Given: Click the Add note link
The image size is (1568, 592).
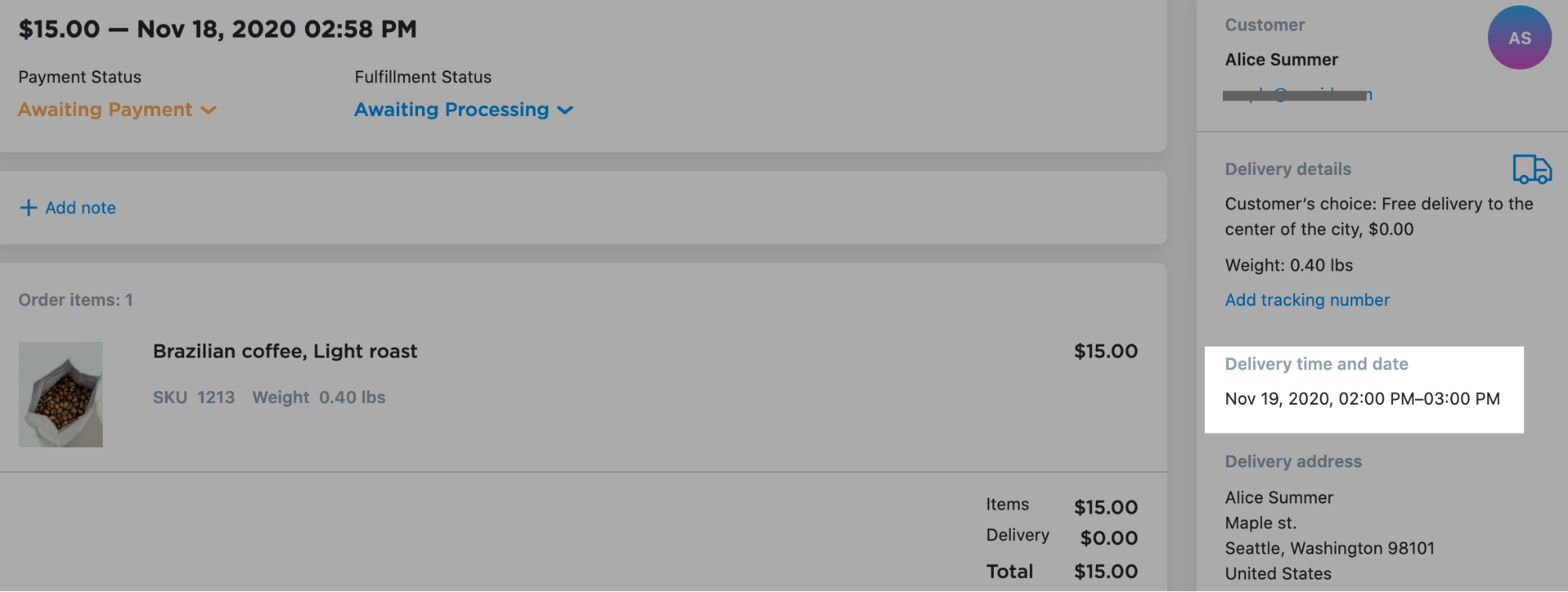Looking at the screenshot, I should (79, 207).
